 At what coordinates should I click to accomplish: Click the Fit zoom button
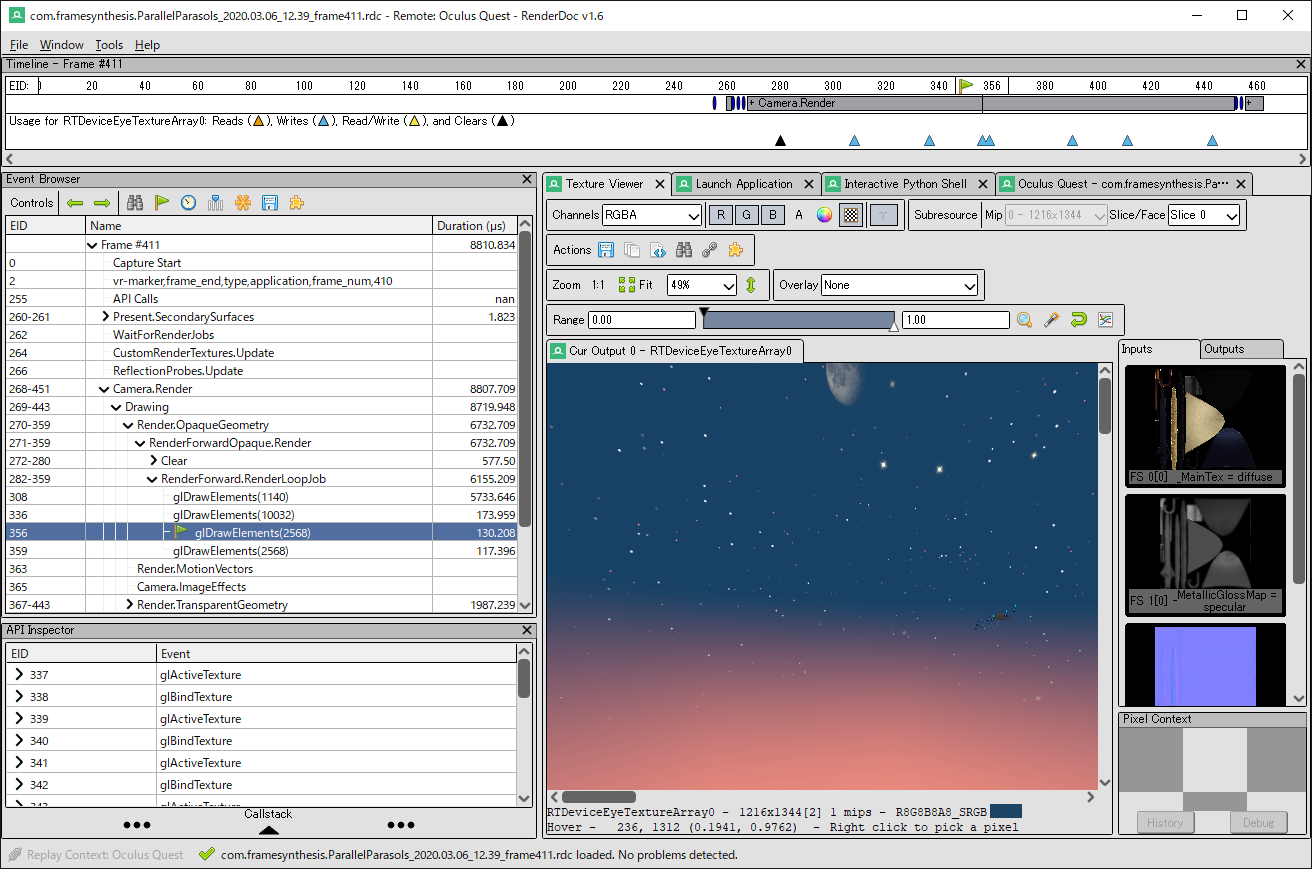tap(637, 285)
